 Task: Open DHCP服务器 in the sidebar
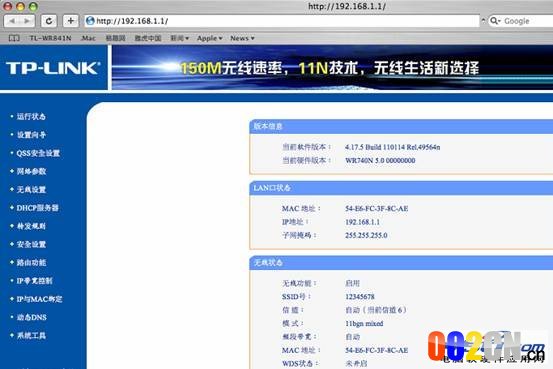click(x=37, y=208)
